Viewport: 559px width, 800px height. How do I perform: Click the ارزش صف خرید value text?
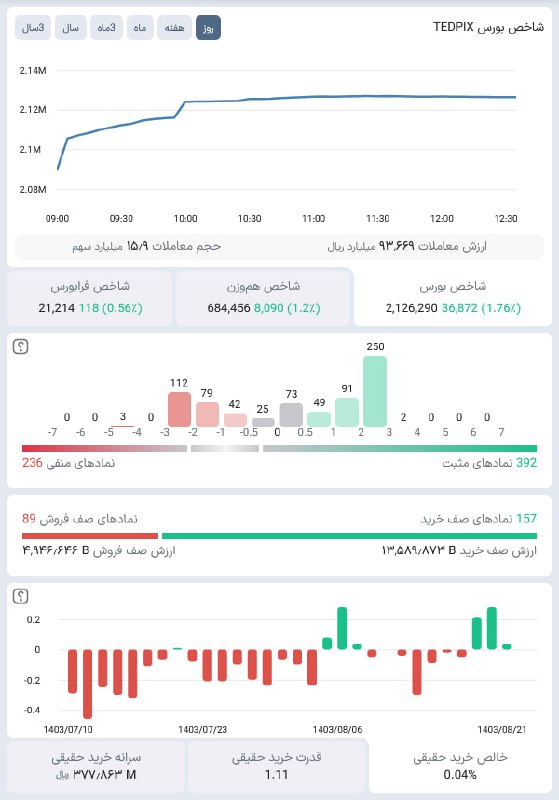459,551
